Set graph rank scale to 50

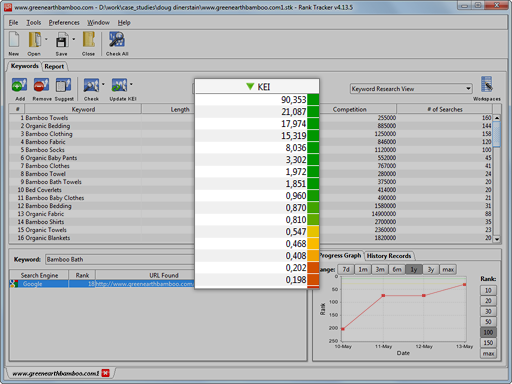pyautogui.click(x=488, y=322)
